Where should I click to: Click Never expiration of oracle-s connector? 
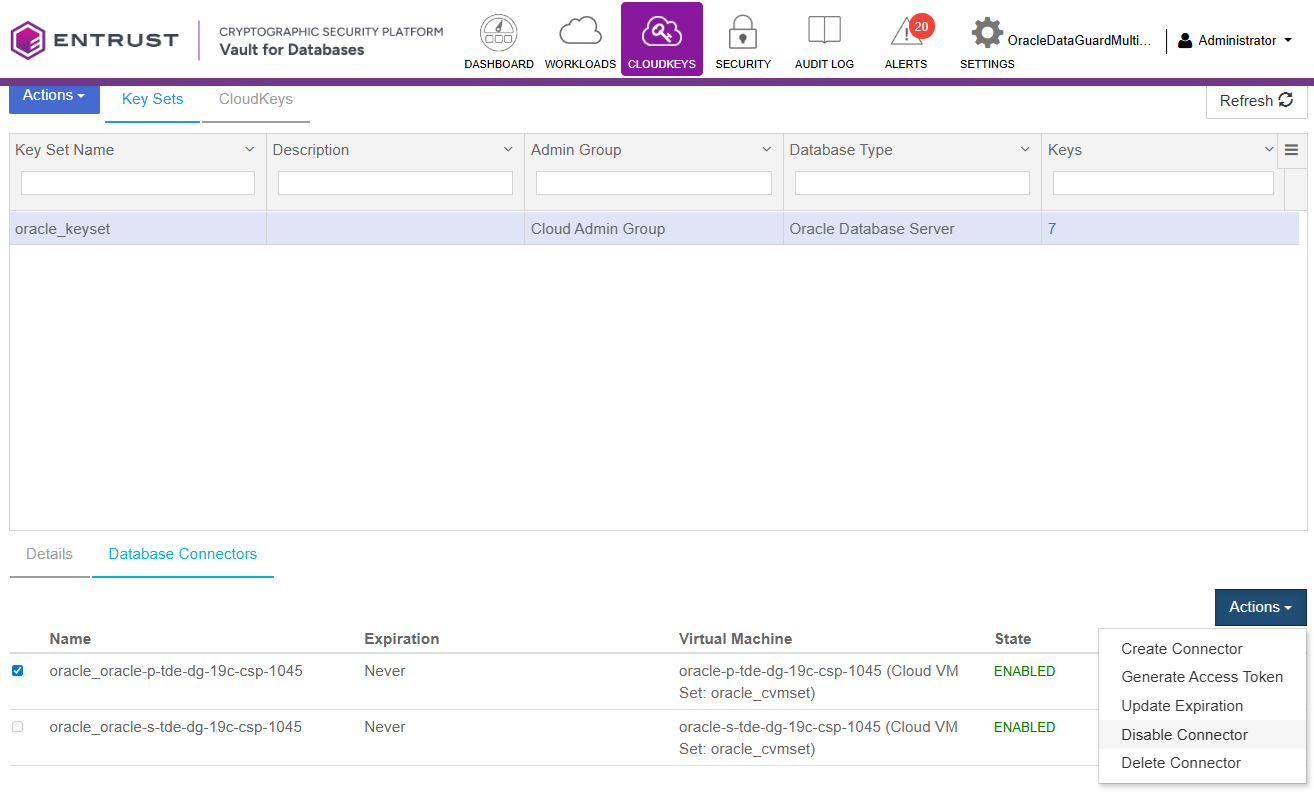(x=385, y=727)
